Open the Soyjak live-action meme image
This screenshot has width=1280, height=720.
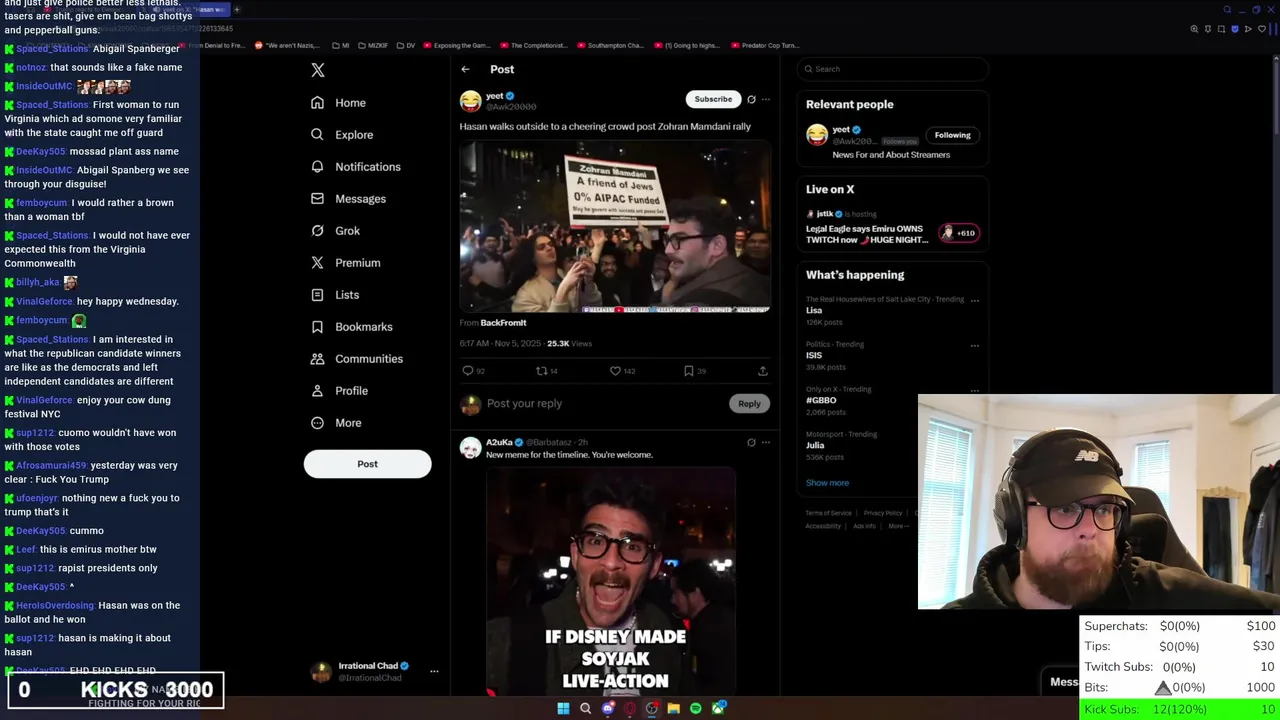[x=611, y=582]
